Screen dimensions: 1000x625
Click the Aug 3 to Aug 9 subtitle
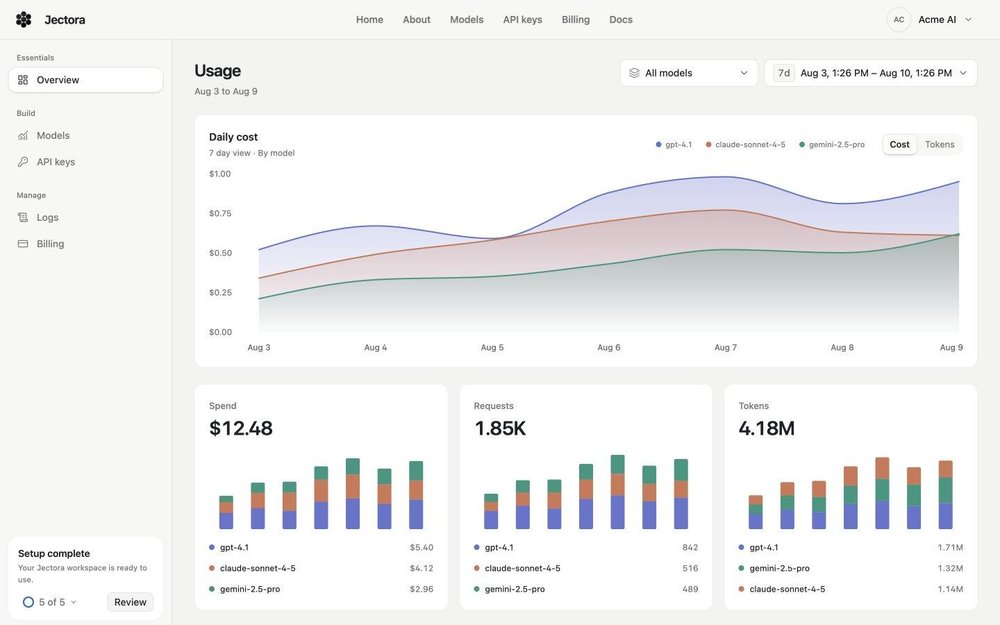click(226, 91)
